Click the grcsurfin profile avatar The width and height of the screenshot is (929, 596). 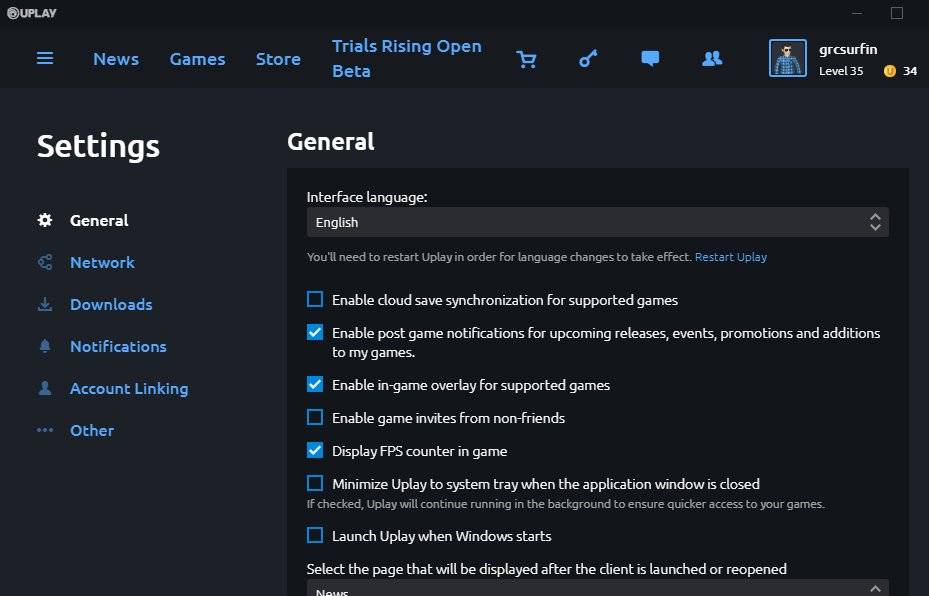click(x=788, y=59)
